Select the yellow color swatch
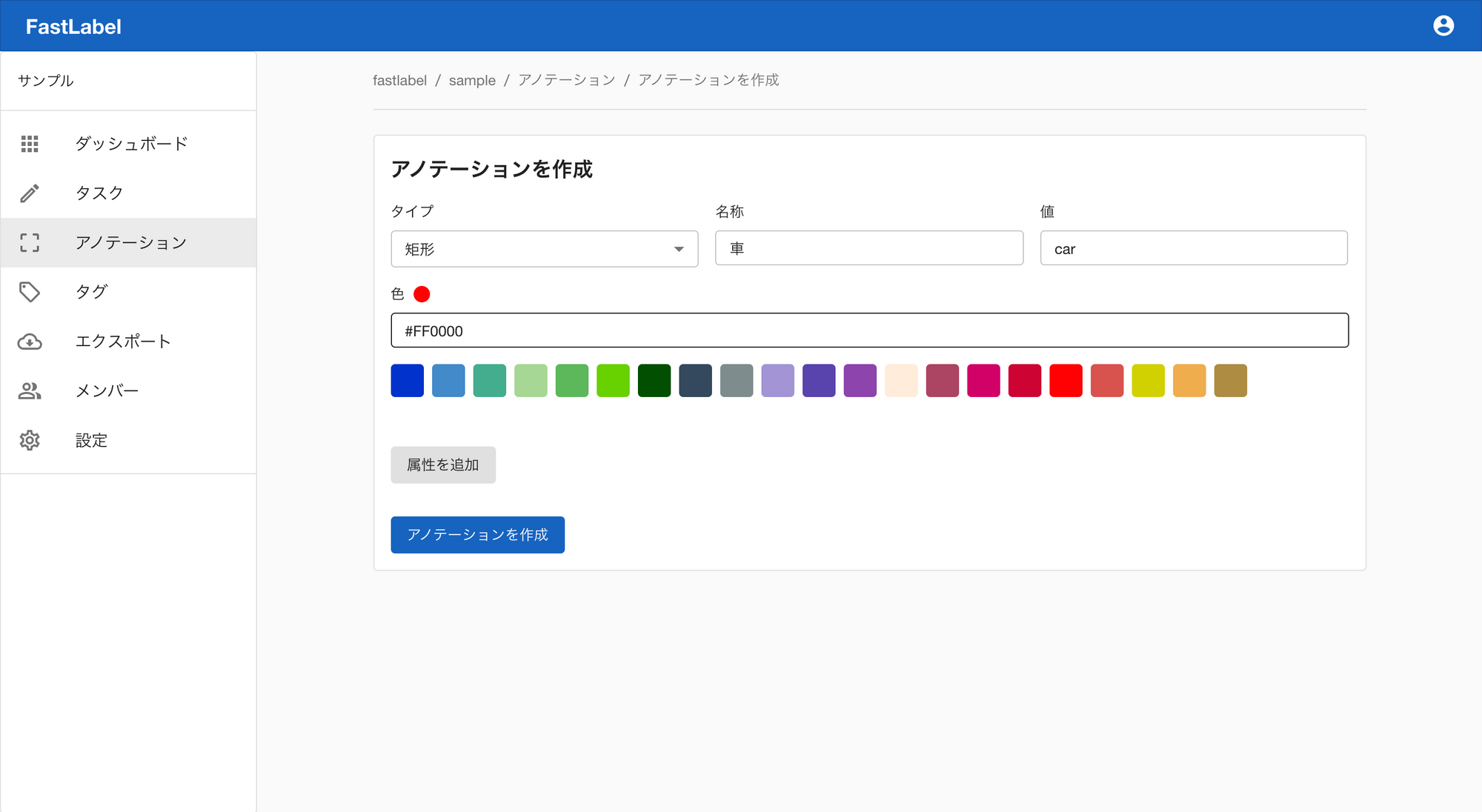The image size is (1482, 812). [1148, 381]
